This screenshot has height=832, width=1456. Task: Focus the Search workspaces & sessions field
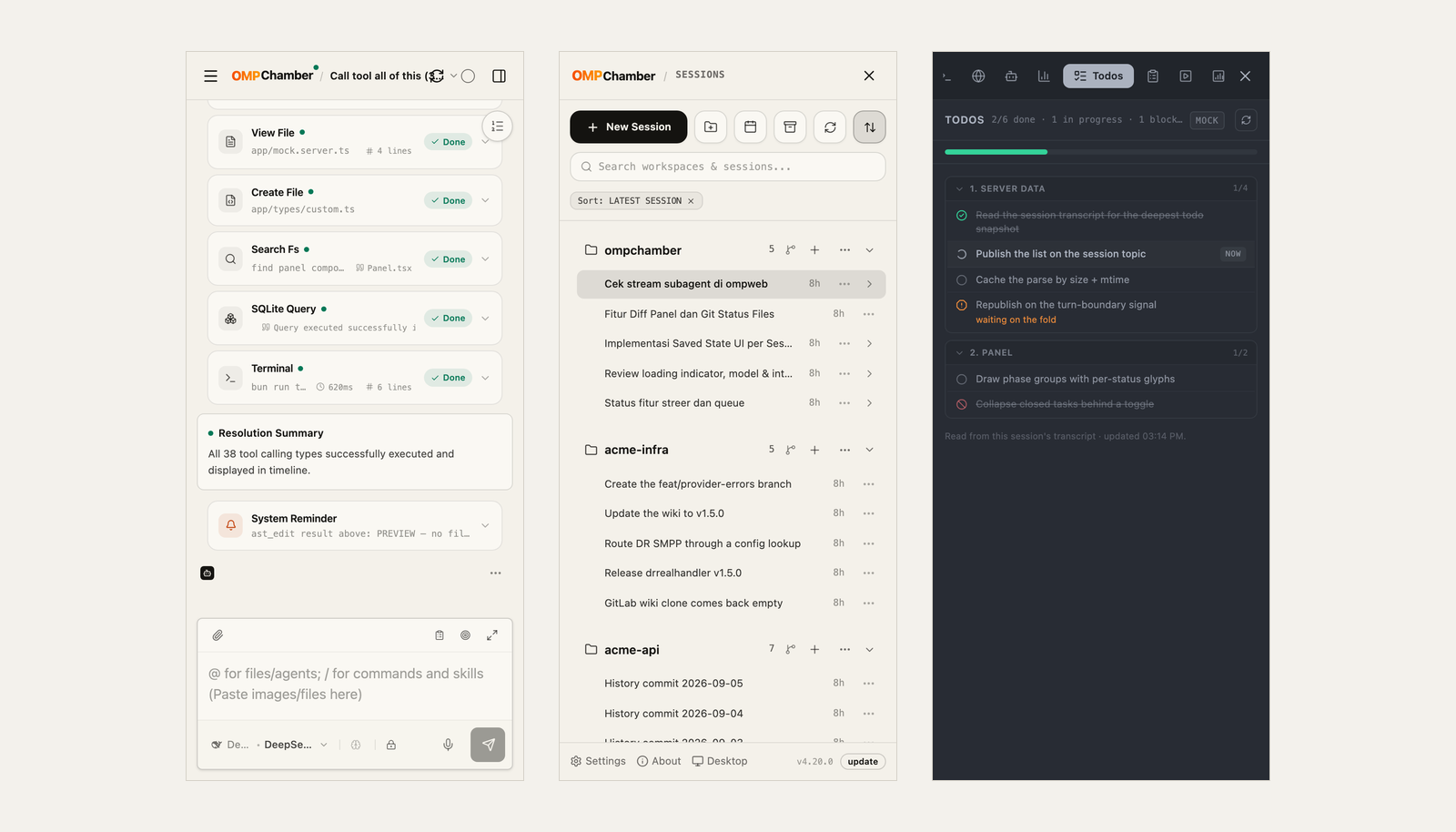coord(728,167)
